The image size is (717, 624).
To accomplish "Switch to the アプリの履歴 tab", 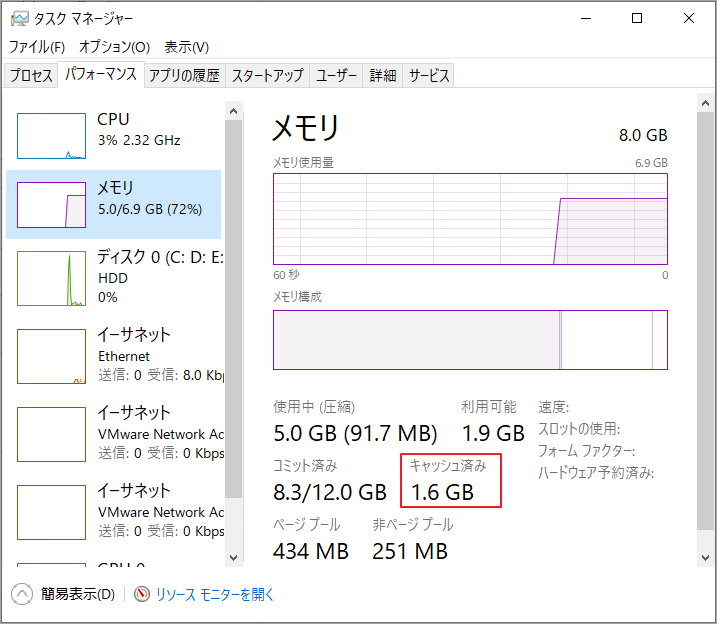I will (x=184, y=75).
